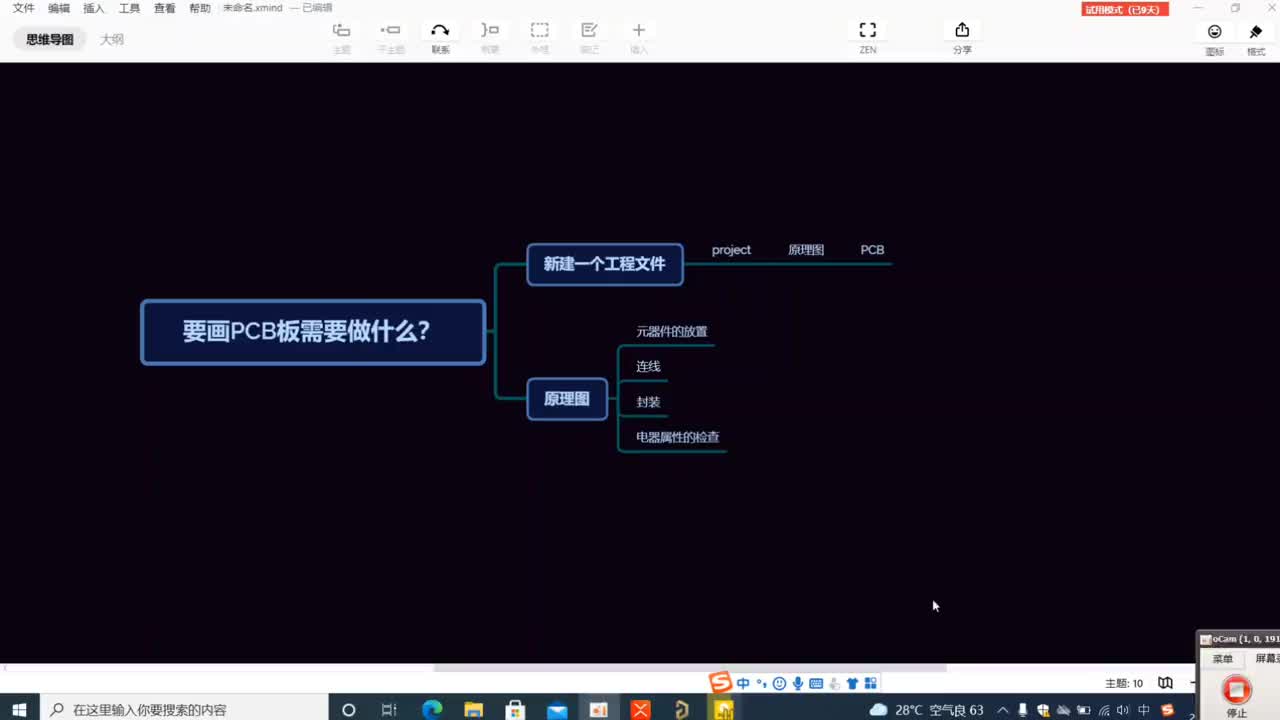Select the 封装 subtopic
The width and height of the screenshot is (1280, 720).
point(648,402)
